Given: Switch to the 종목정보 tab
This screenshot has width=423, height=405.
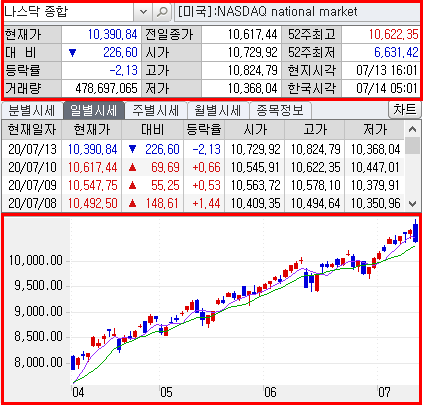Looking at the screenshot, I should [280, 111].
